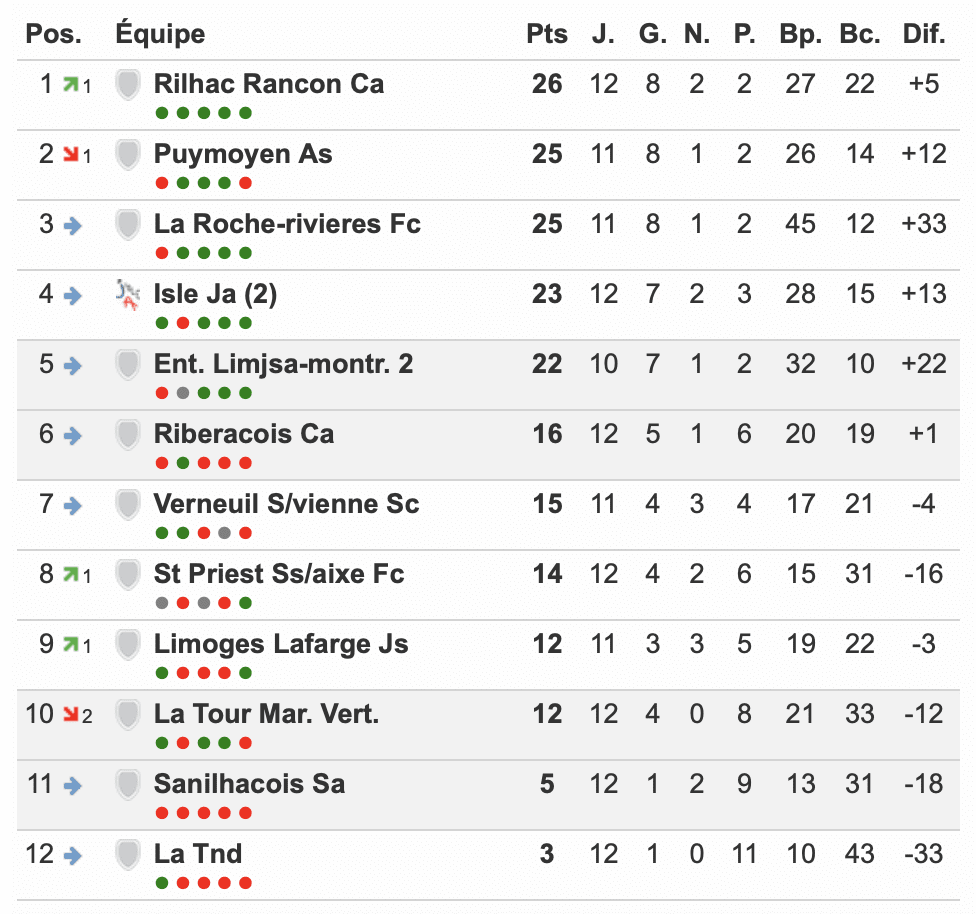
Task: Click the St Priest Ss/aixe Fc team name
Action: 279,574
